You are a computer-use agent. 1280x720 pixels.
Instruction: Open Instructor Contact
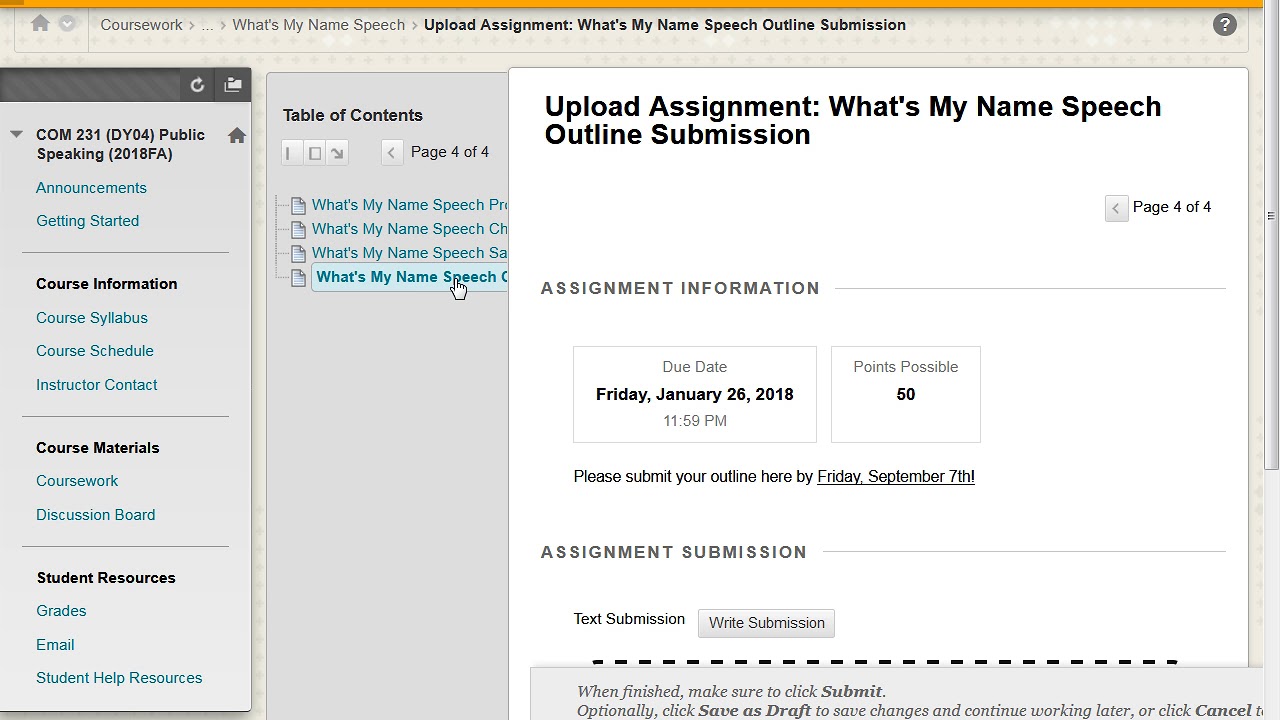click(97, 385)
